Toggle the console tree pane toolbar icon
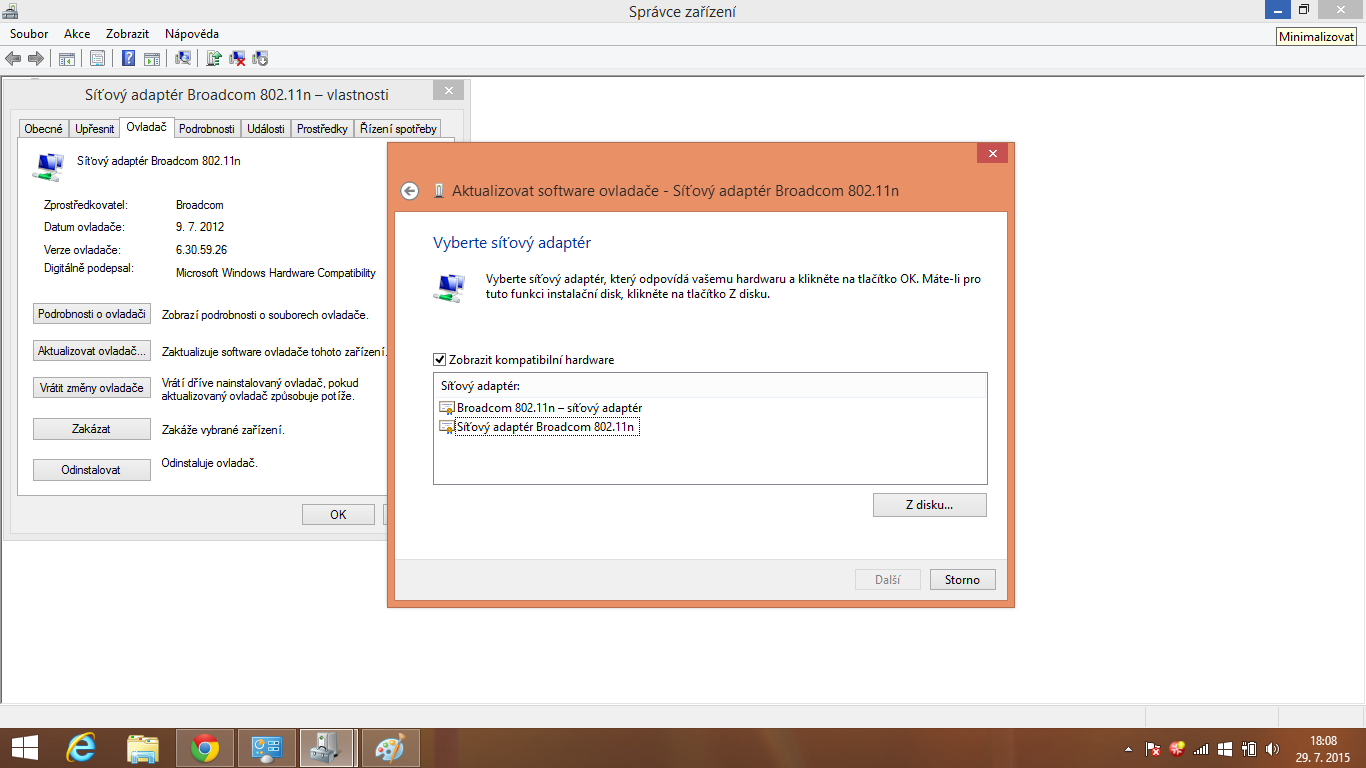The image size is (1366, 768). coord(67,58)
